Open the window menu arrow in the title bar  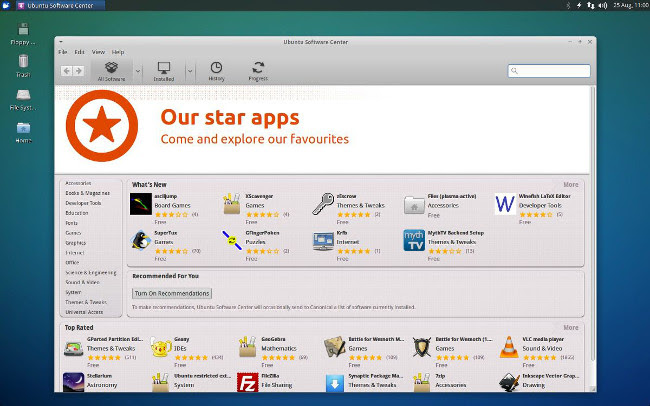[61, 42]
